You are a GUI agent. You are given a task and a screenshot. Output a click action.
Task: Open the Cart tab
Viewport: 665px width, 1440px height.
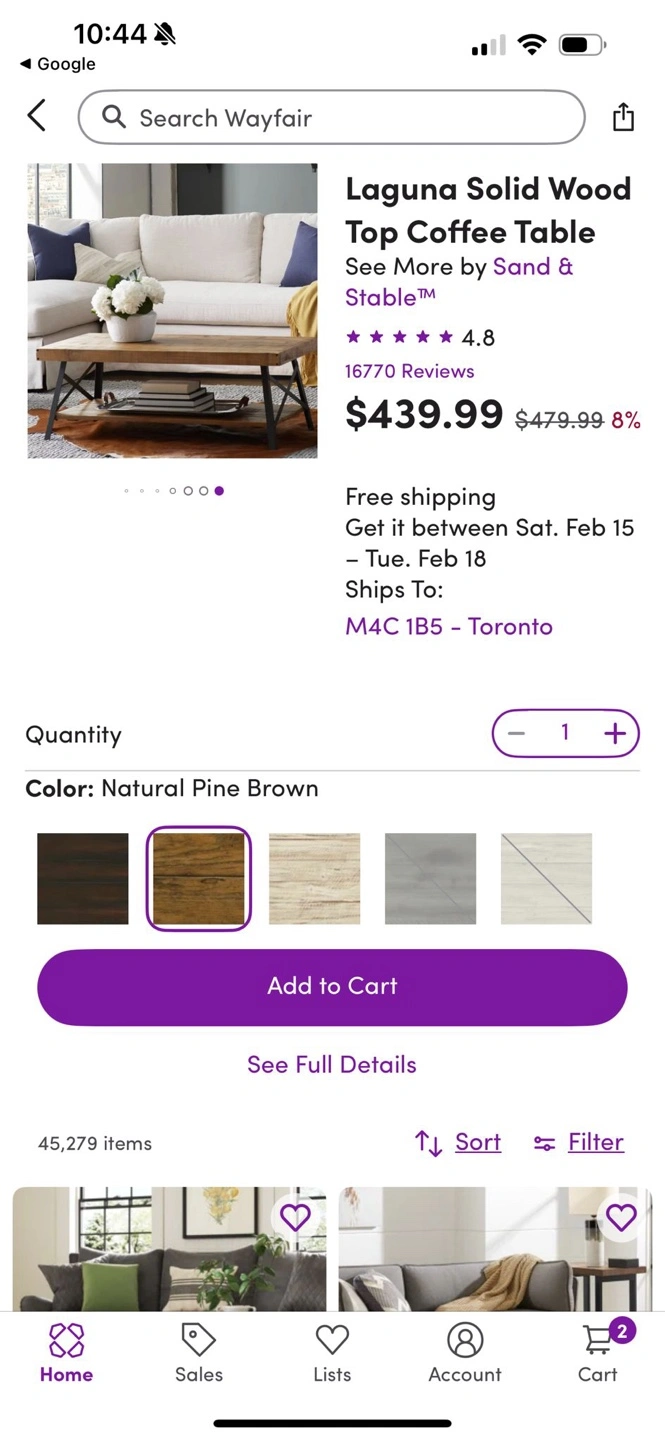coord(598,1353)
